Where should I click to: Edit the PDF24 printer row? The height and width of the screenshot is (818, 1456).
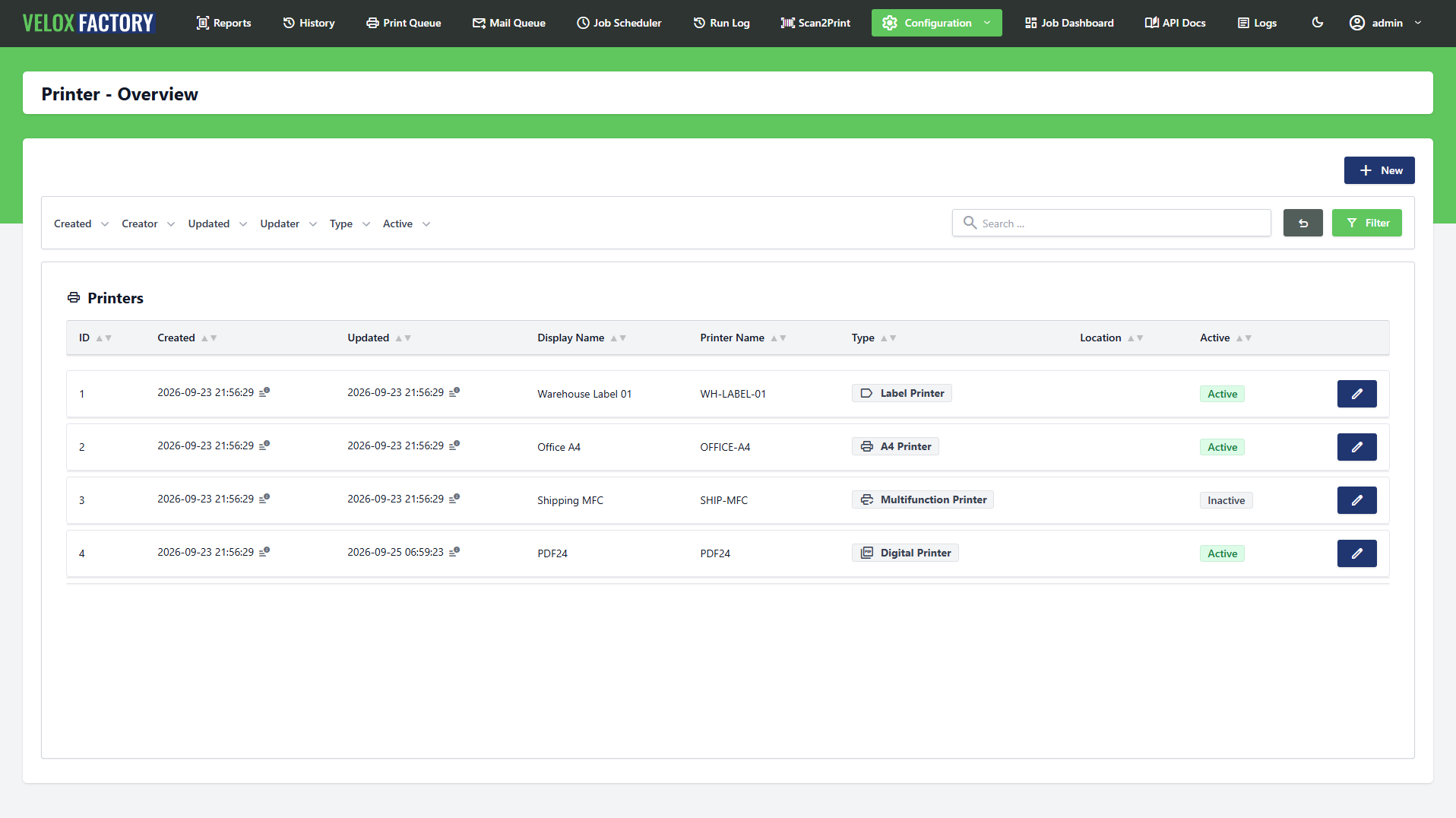[x=1356, y=553]
